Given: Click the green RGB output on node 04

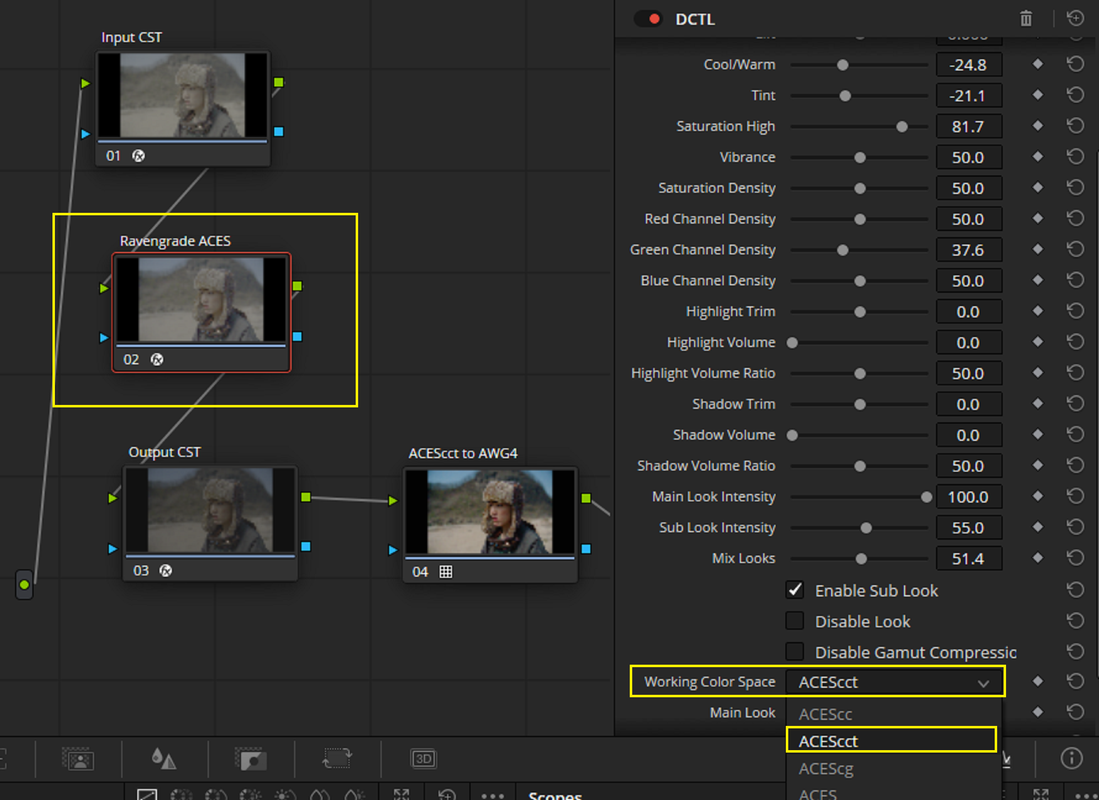Looking at the screenshot, I should coord(586,498).
